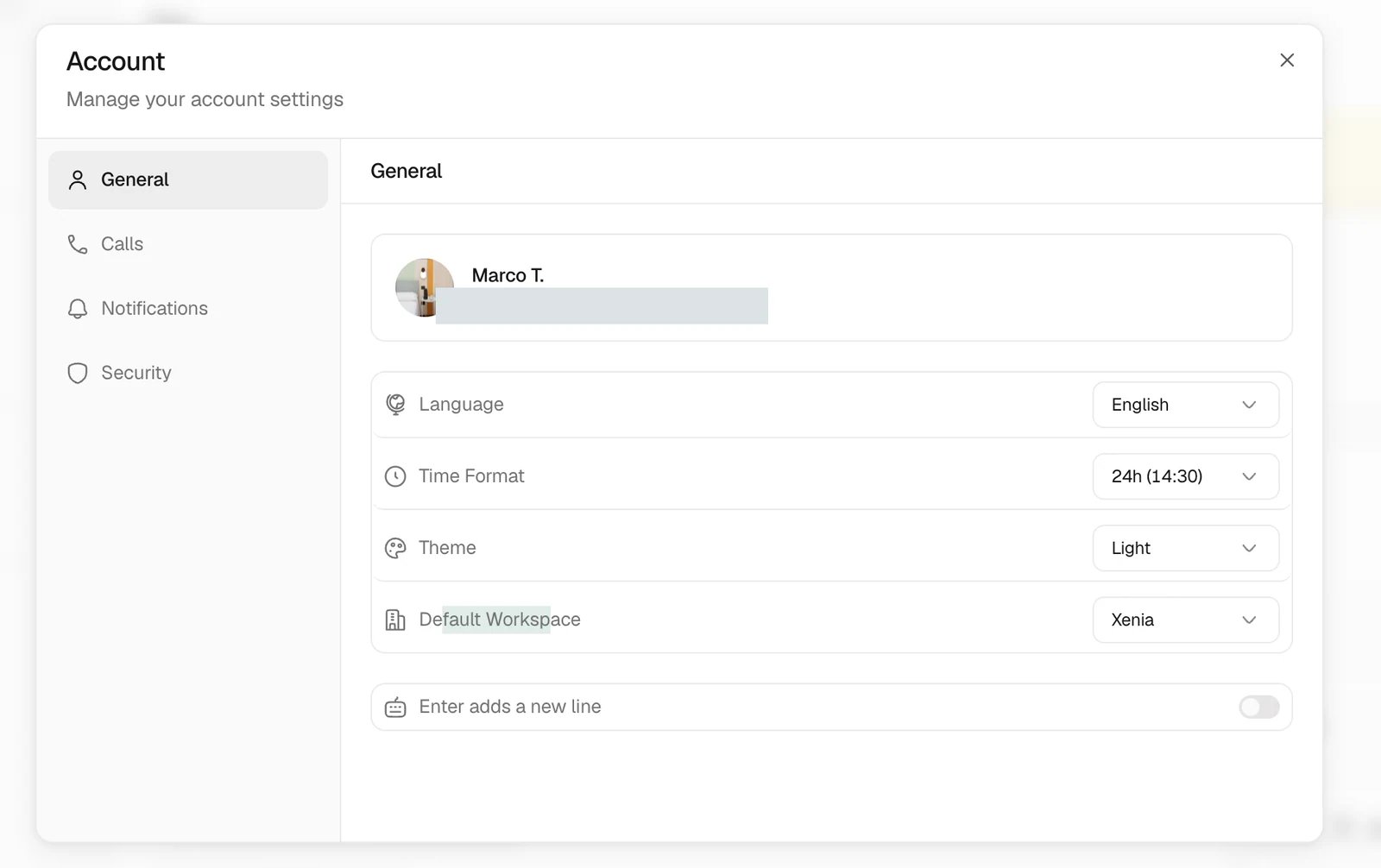Open the Time Format dropdown showing 24h
Screen dimensions: 1381x868
pos(1186,476)
